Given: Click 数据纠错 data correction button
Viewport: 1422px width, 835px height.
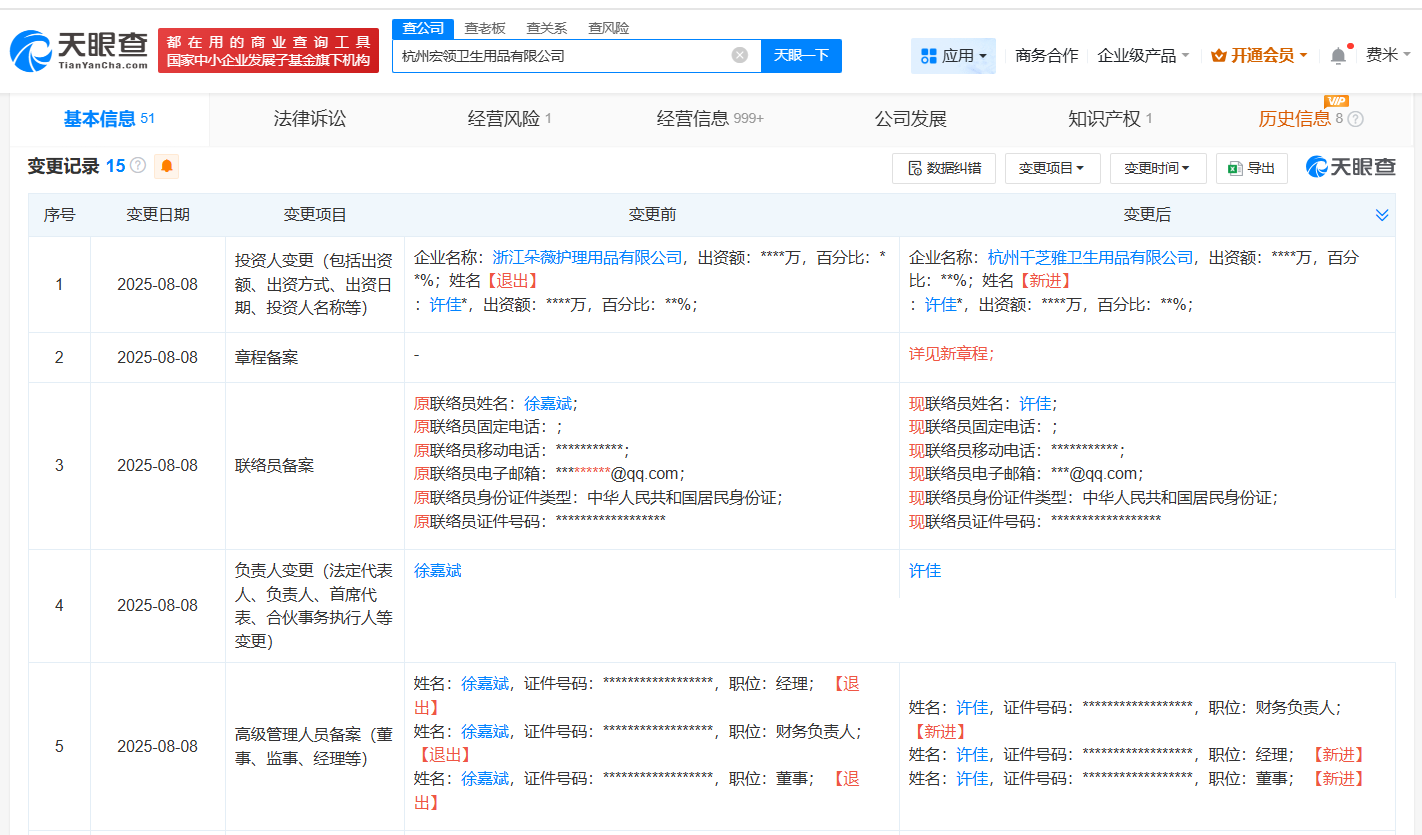Looking at the screenshot, I should (943, 168).
